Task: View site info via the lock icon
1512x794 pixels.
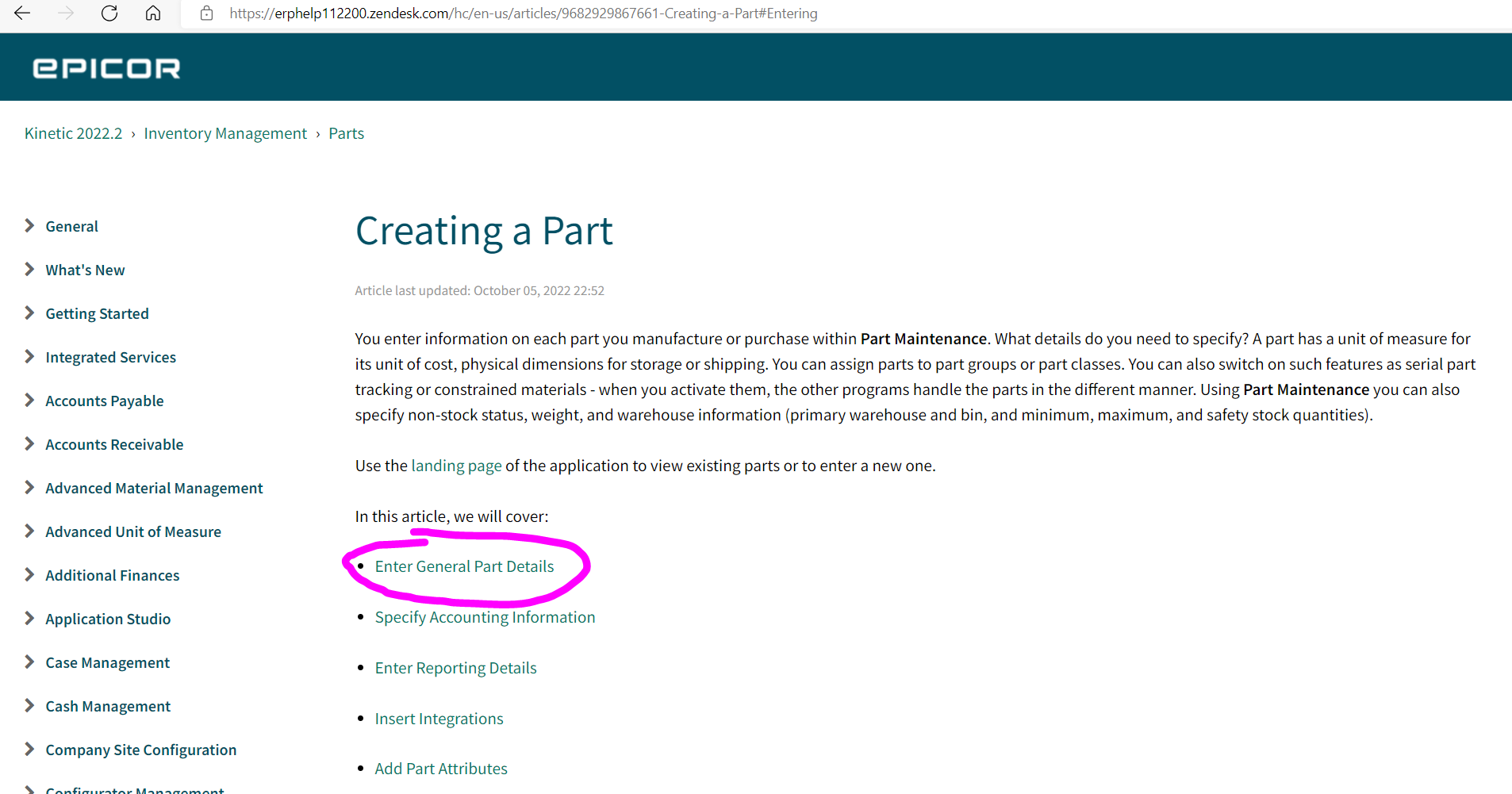Action: (206, 13)
